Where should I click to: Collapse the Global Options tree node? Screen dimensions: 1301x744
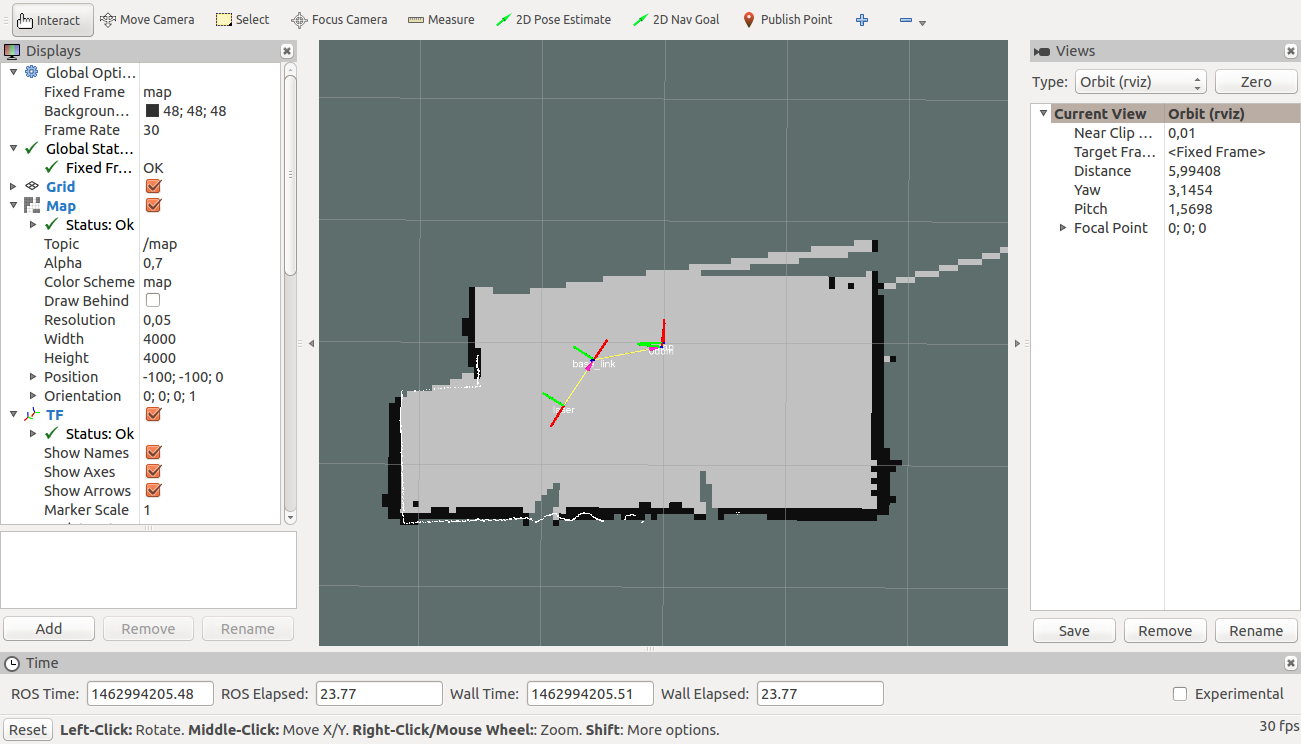pos(13,72)
